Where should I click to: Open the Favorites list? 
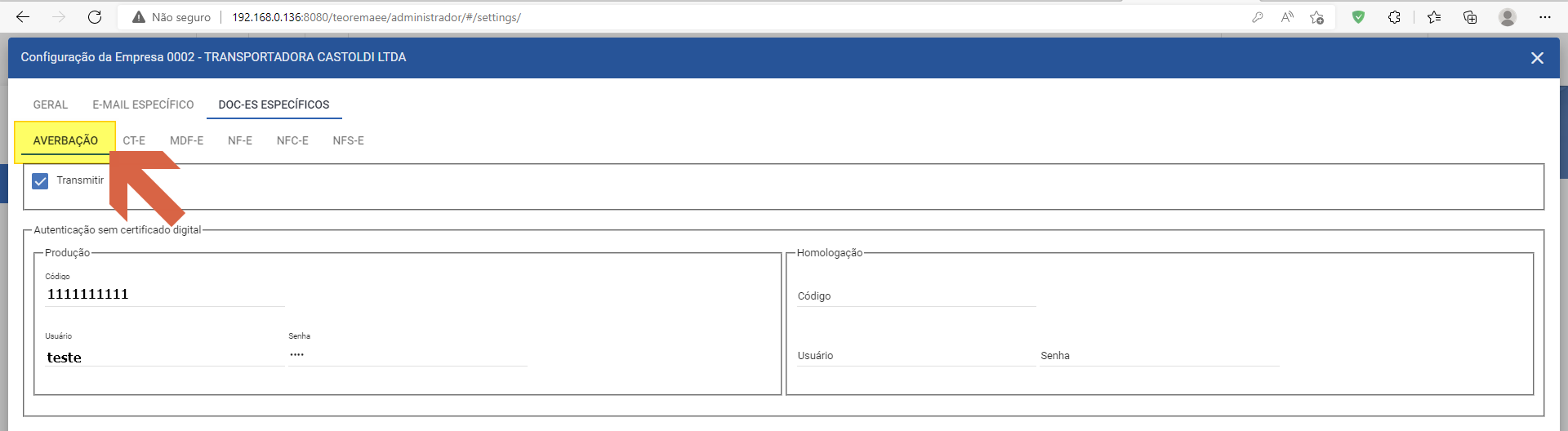(x=1434, y=16)
